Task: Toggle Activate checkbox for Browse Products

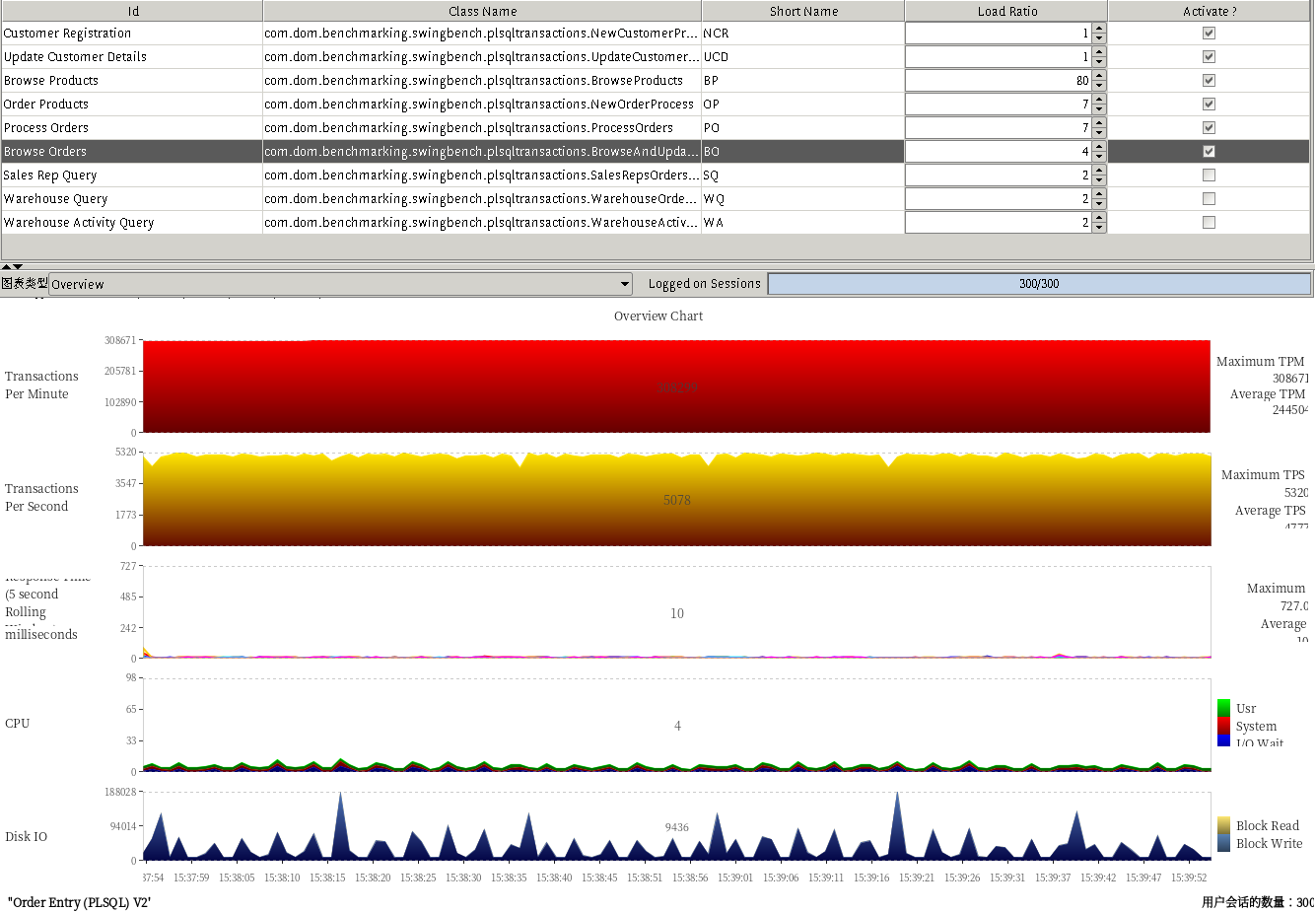Action: coord(1209,80)
